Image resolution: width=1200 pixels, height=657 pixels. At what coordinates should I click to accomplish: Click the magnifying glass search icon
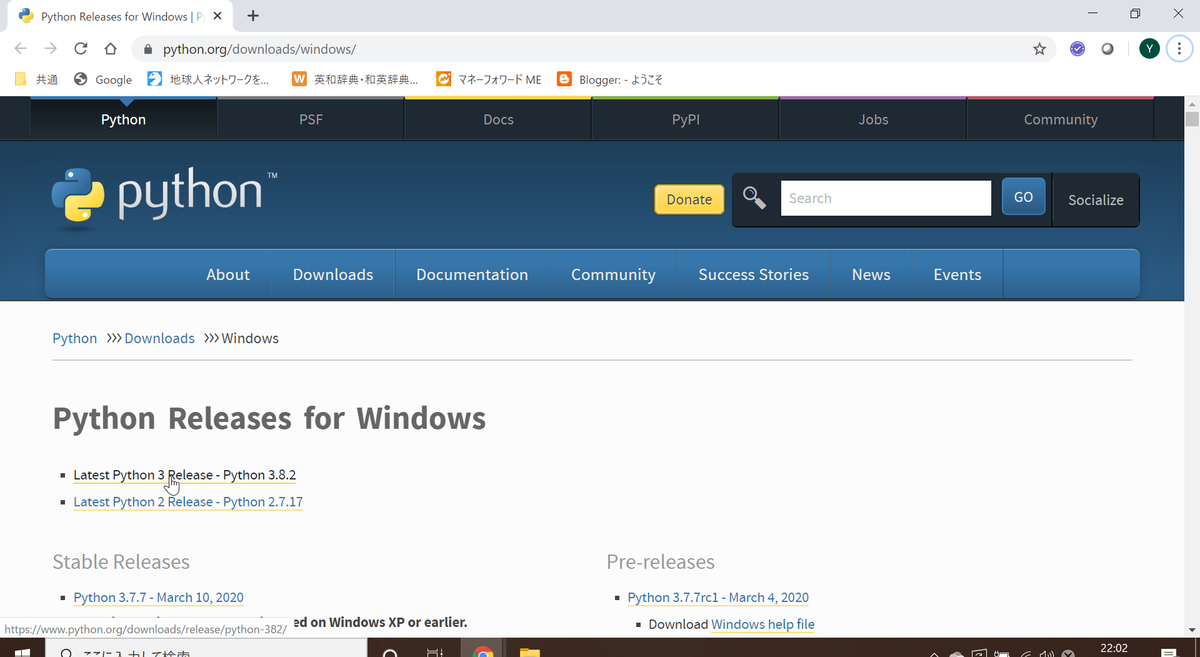click(x=754, y=198)
